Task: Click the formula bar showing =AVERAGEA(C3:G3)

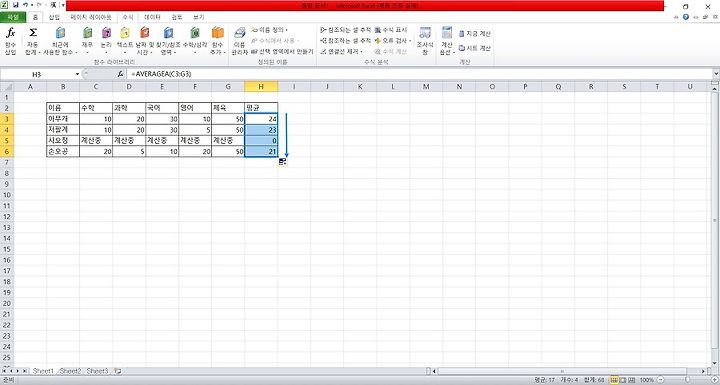Action: tap(420, 74)
